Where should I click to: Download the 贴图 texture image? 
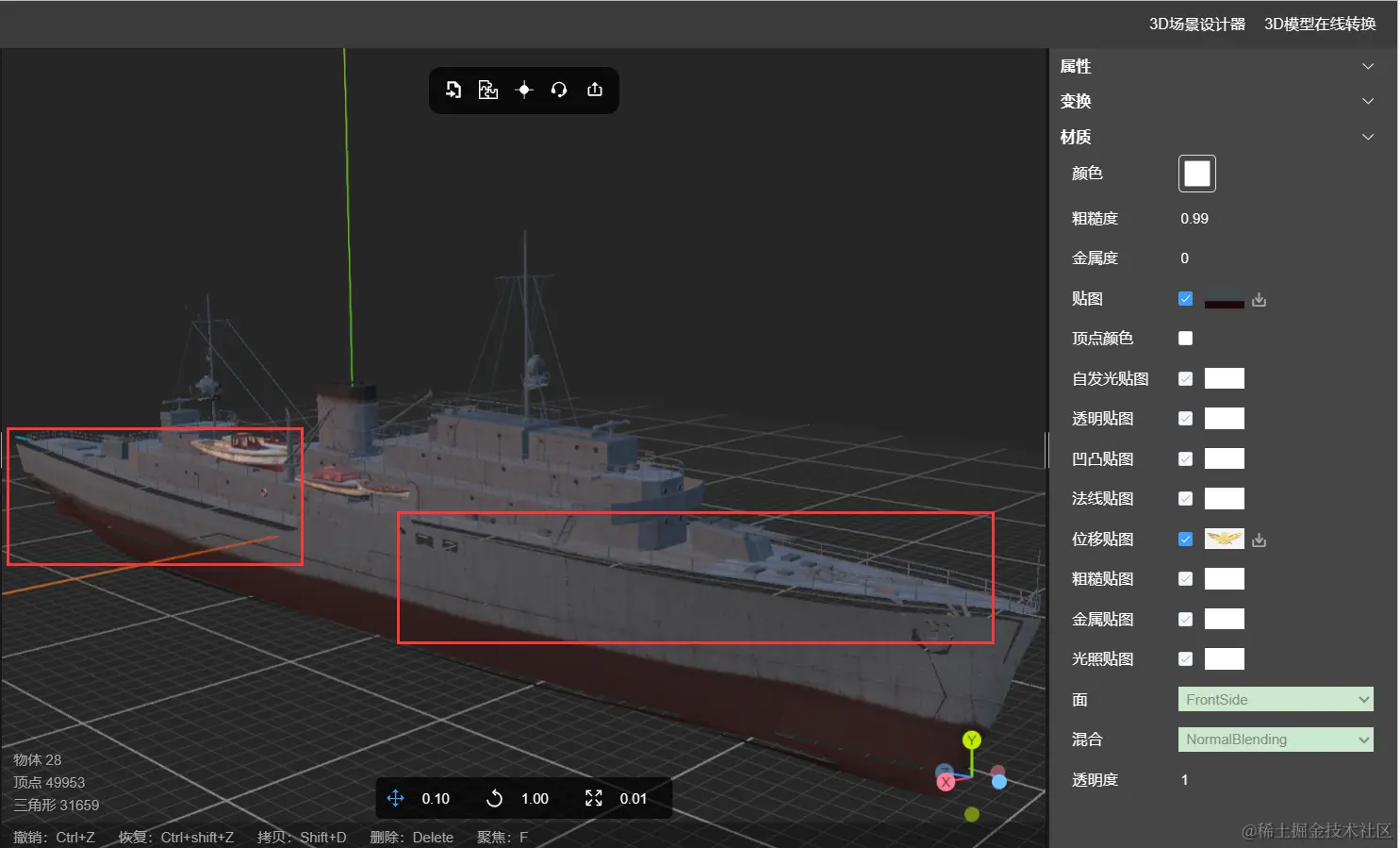click(1260, 300)
